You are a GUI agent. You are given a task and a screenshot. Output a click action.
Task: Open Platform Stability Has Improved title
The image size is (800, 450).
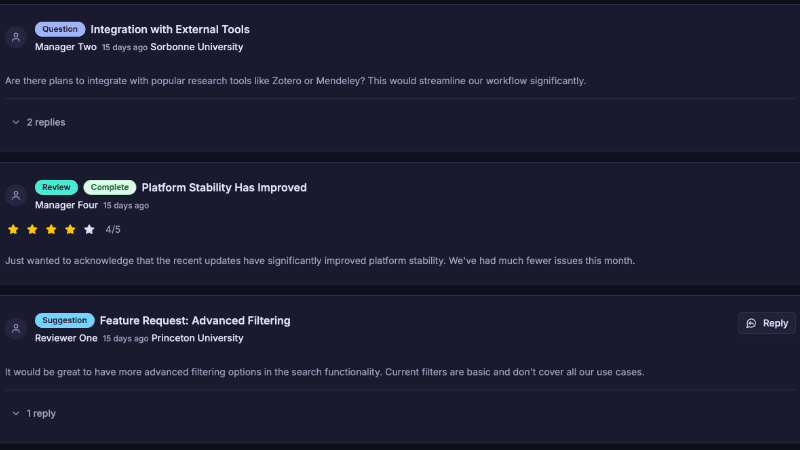224,187
